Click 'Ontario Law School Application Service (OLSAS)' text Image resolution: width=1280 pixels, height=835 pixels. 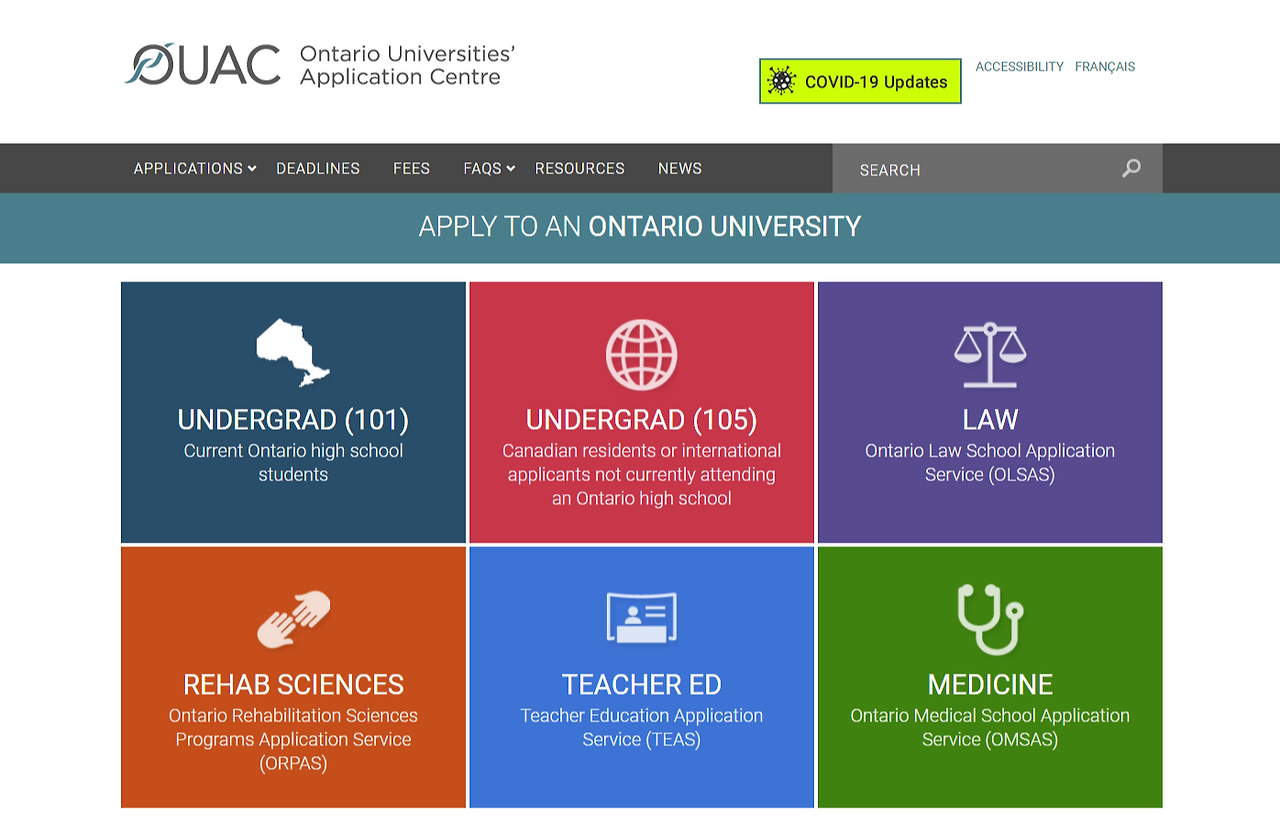click(x=990, y=462)
